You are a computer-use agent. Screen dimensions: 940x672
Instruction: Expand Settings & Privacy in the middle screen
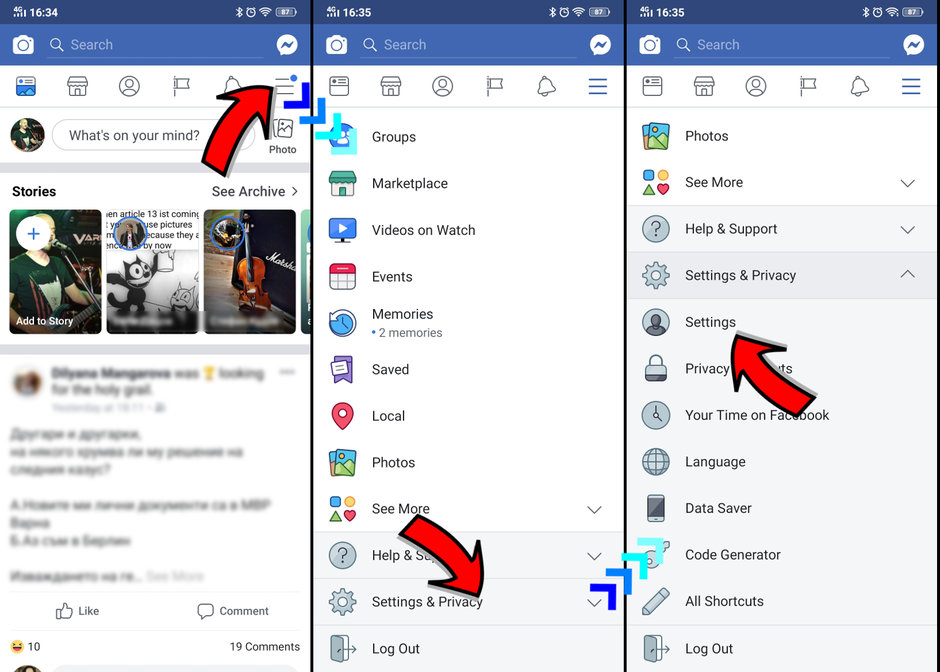click(469, 602)
